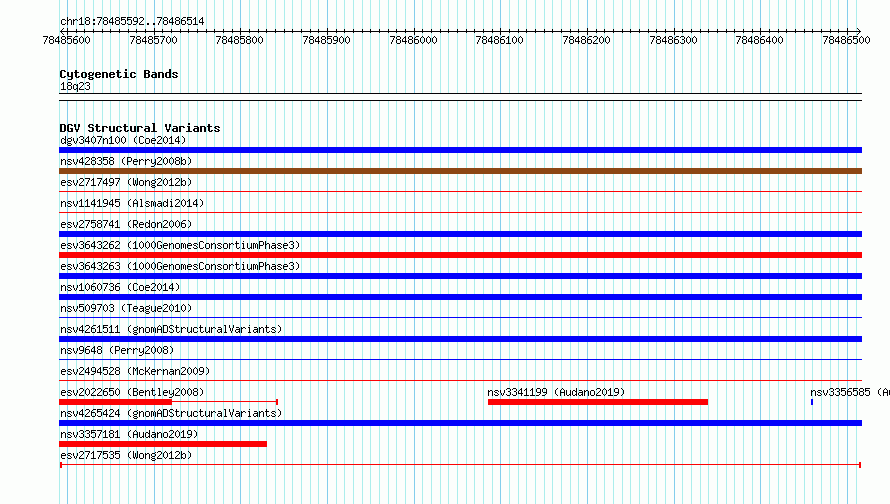Open variant esv2717535 (Wong2012b) label
The height and width of the screenshot is (504, 890).
pos(126,455)
